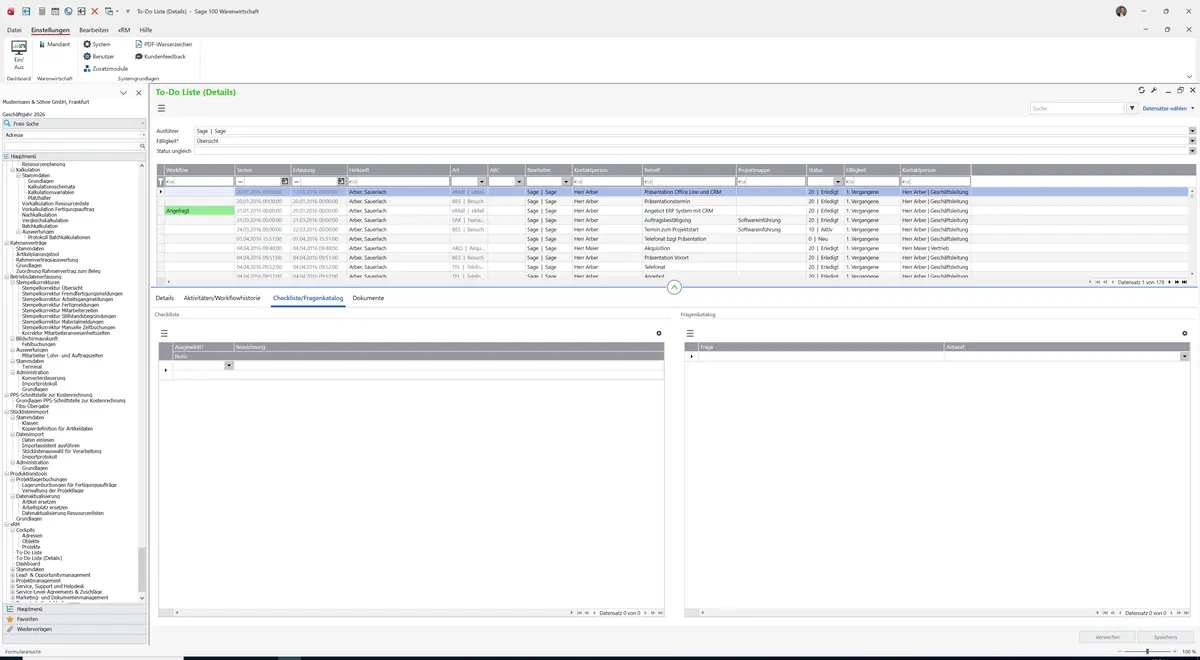Viewport: 1200px width, 660px height.
Task: Click zoom slider in status bar
Action: pos(1147,651)
